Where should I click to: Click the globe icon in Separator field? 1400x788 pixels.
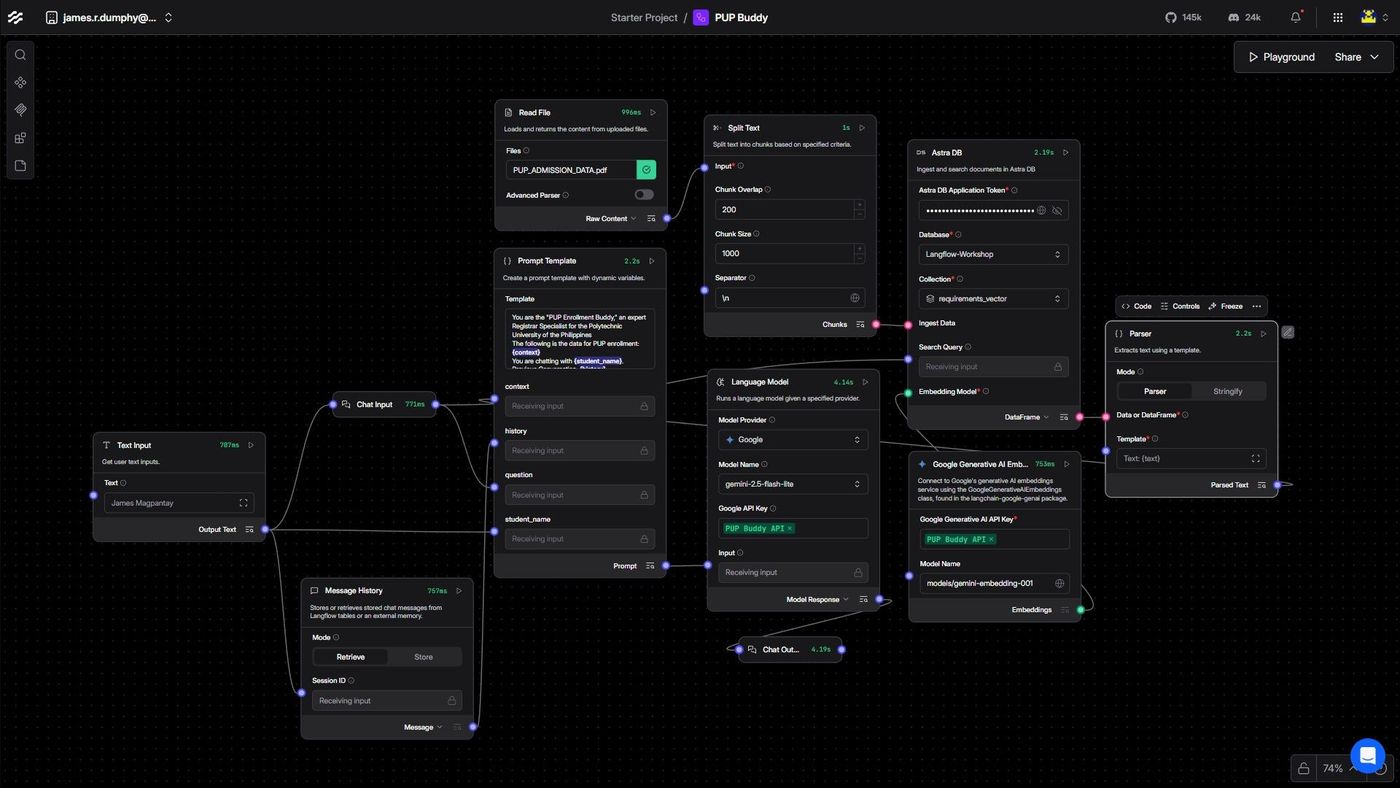pos(855,298)
